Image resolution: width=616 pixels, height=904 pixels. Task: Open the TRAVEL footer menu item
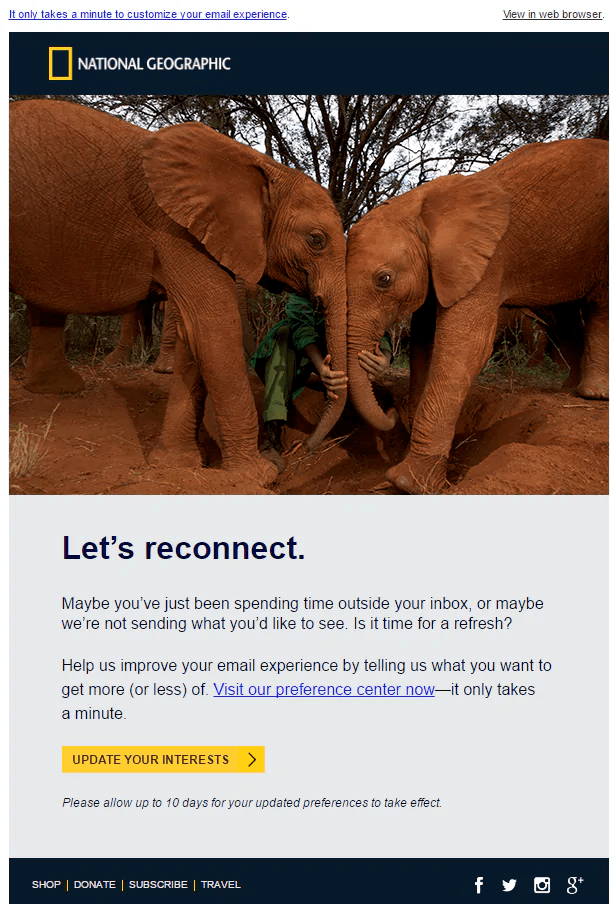point(221,884)
